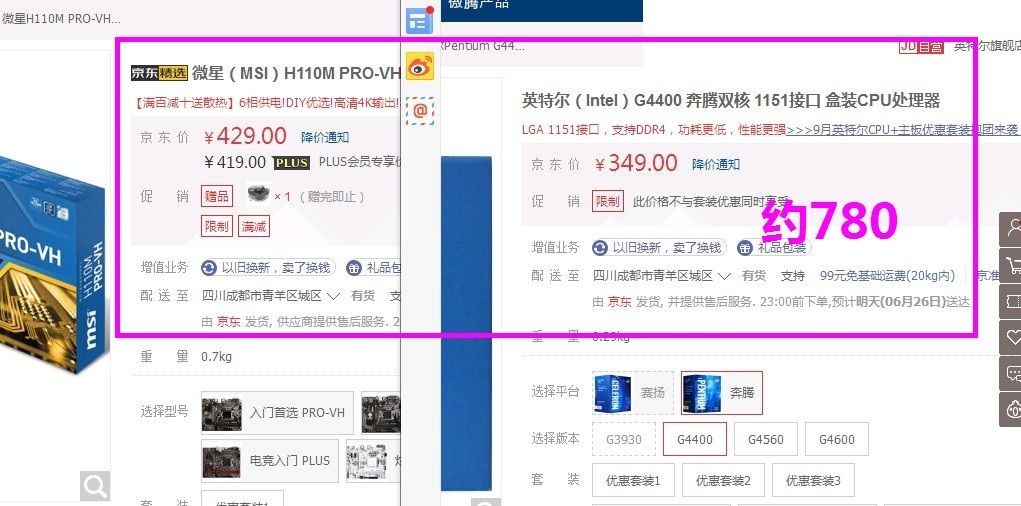Screen dimensions: 1021x506
Task: Open the shopping cart sidebar icon
Action: (x=1013, y=265)
